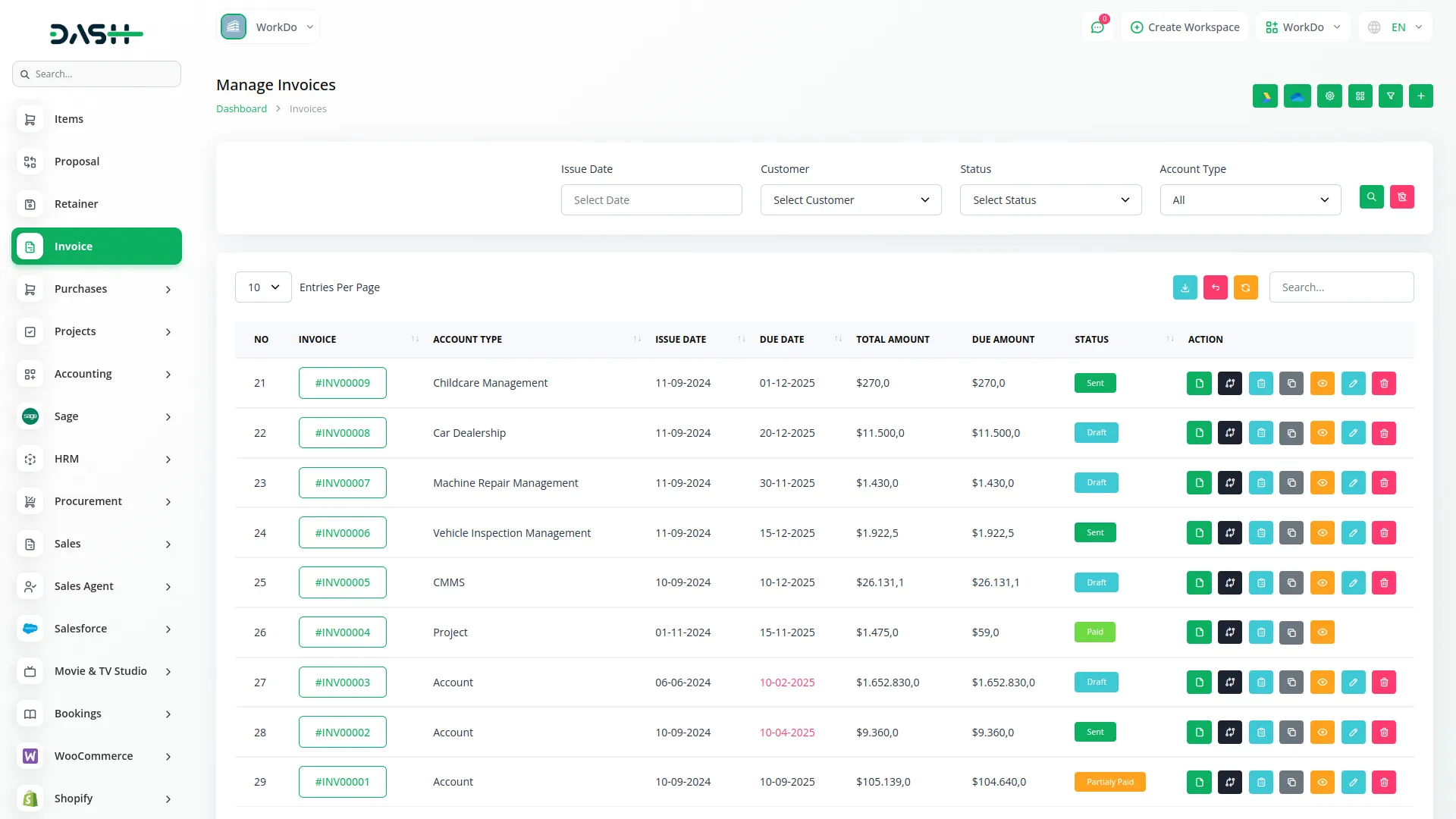Click the teal download export button
The height and width of the screenshot is (819, 1456).
click(x=1185, y=287)
